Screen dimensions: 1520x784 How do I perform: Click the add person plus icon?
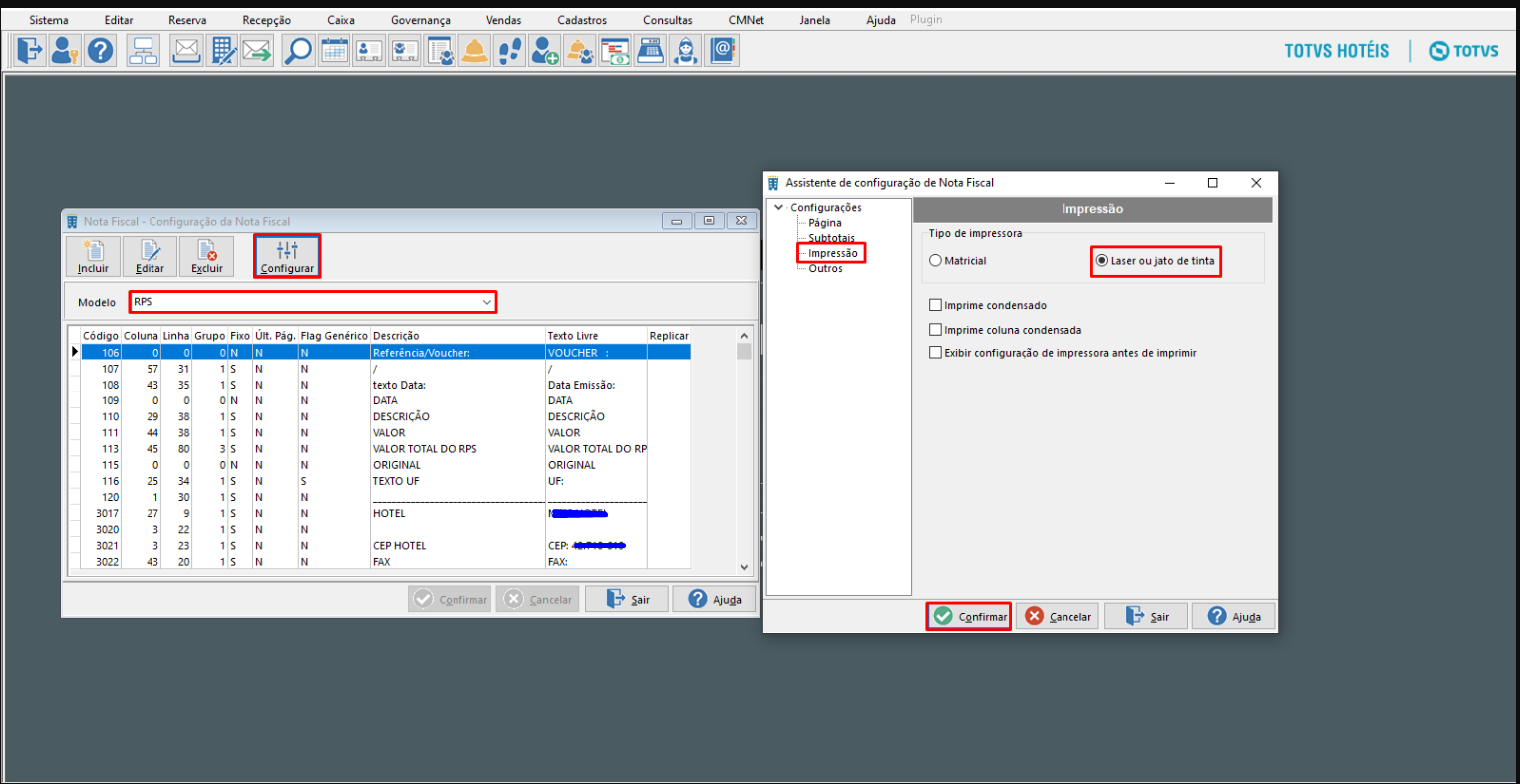[x=545, y=50]
